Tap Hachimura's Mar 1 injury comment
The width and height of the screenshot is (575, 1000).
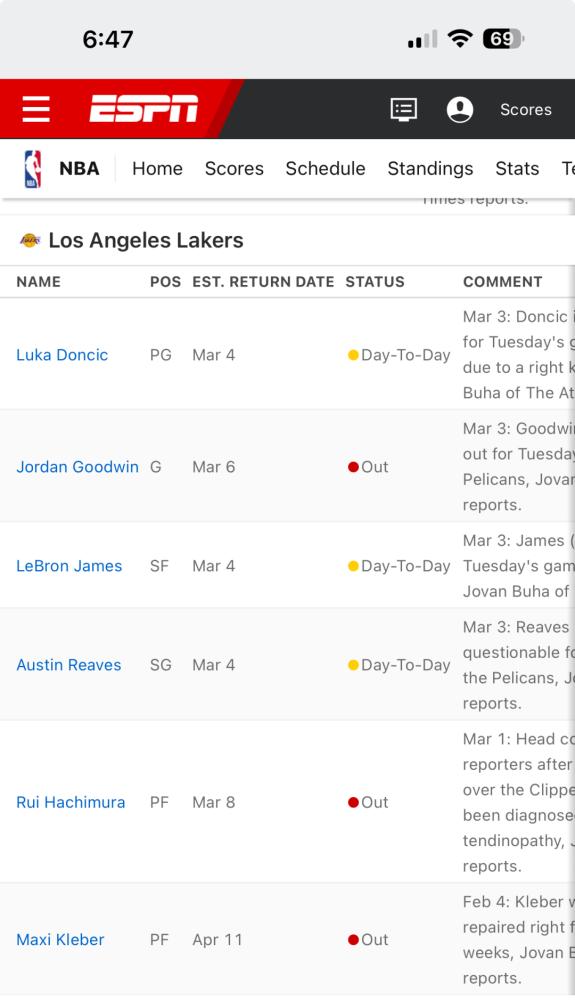tap(518, 802)
